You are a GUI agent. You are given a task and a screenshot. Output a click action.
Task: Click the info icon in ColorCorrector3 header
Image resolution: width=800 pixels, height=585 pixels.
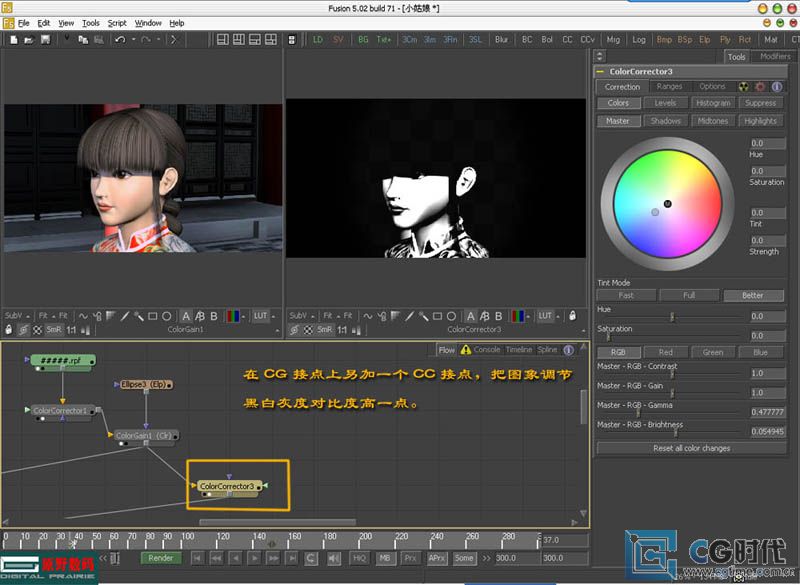tap(777, 87)
